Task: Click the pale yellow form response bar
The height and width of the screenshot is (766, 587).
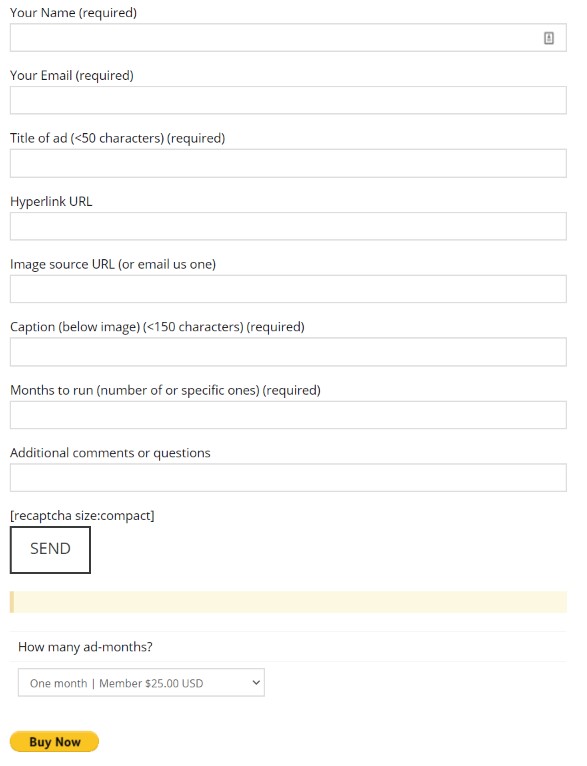Action: 288,602
